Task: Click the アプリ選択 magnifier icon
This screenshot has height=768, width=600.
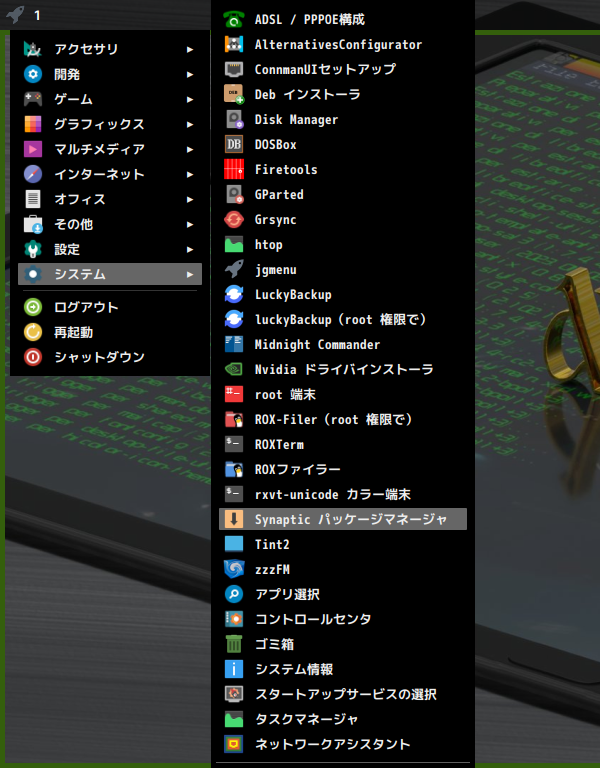Action: pyautogui.click(x=234, y=594)
